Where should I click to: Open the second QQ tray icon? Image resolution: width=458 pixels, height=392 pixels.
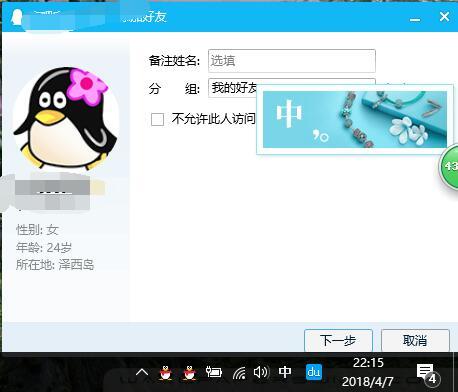click(x=190, y=372)
